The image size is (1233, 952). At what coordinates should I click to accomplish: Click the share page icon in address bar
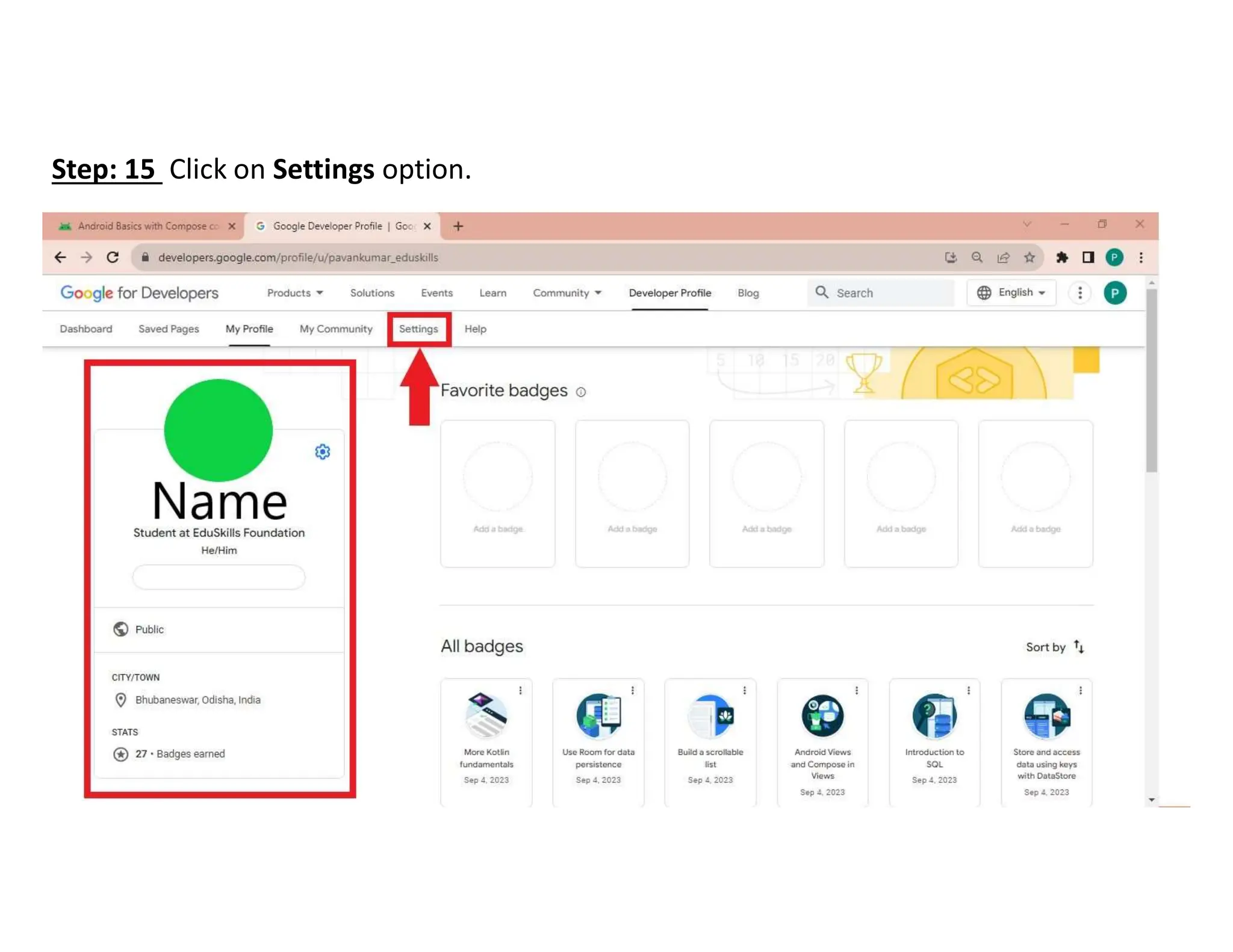tap(1003, 258)
